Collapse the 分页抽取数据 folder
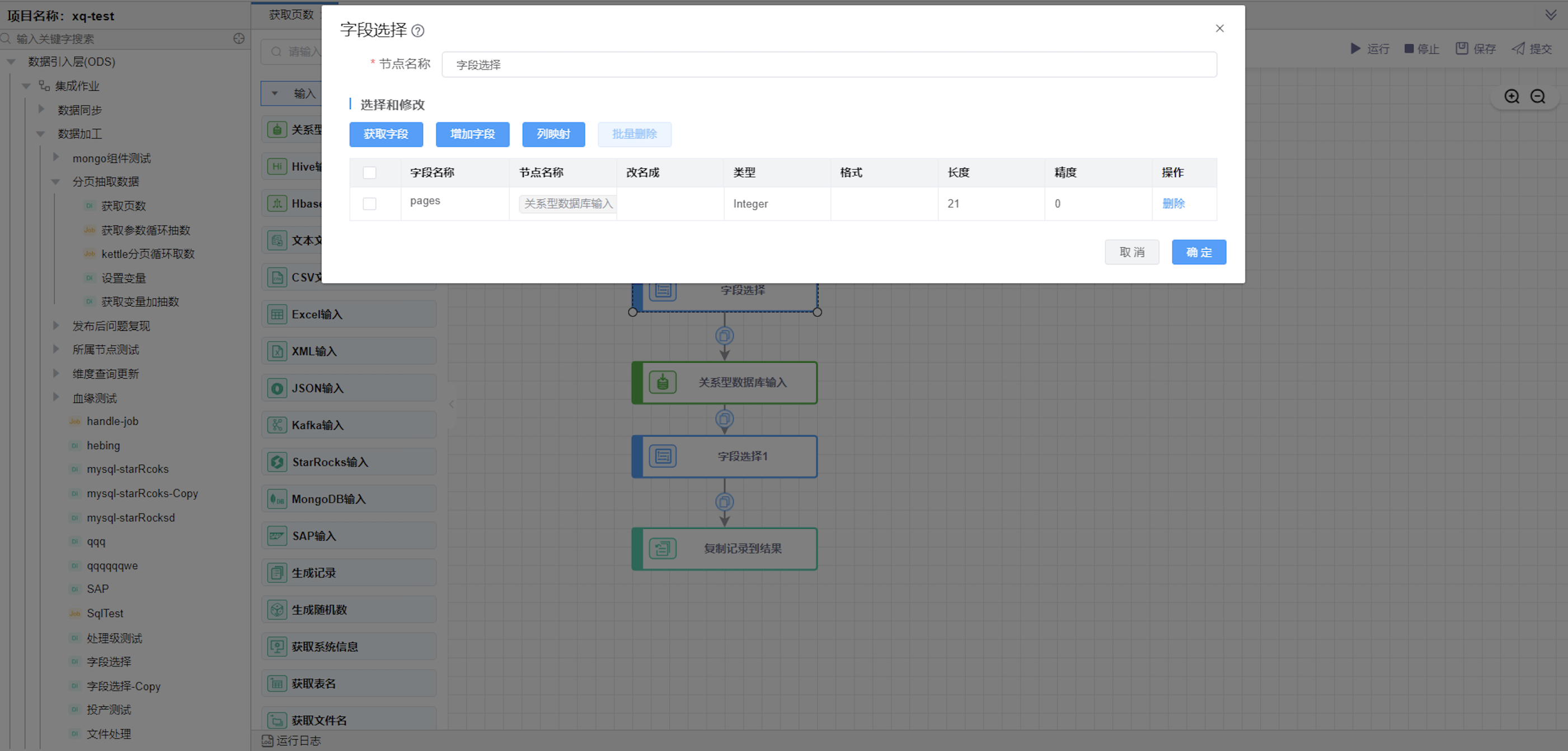1568x751 pixels. point(56,182)
